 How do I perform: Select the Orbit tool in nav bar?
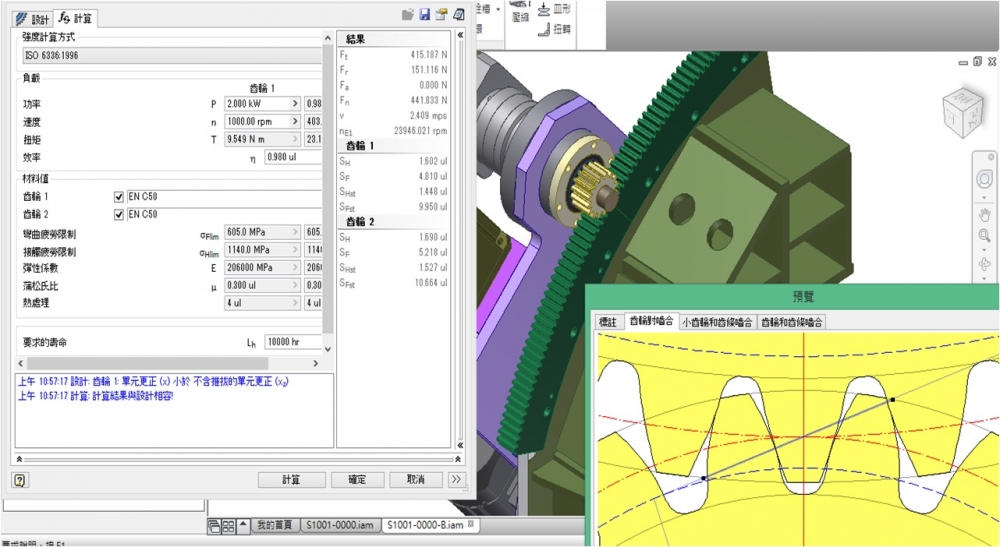point(984,264)
